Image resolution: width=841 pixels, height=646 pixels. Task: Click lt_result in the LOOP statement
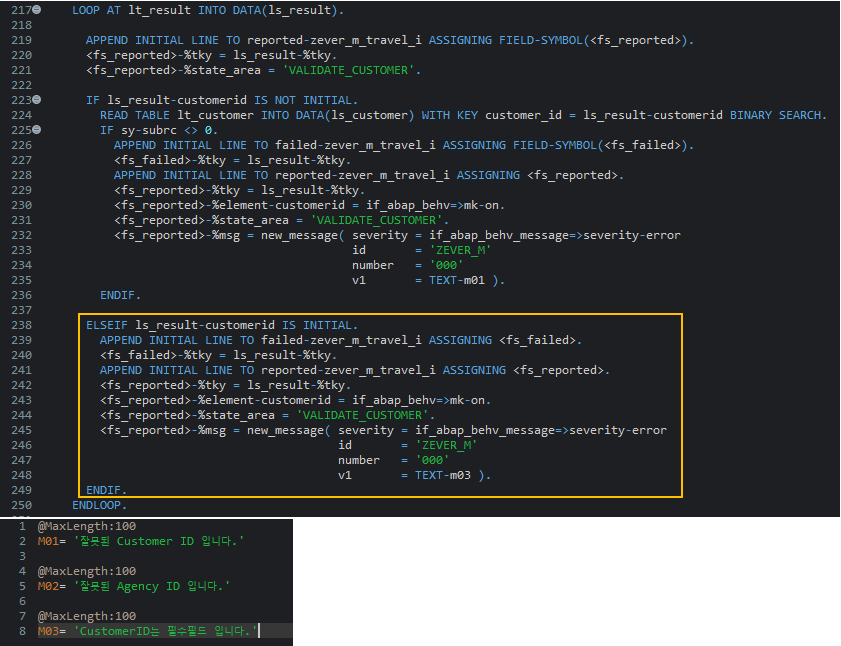click(x=159, y=10)
